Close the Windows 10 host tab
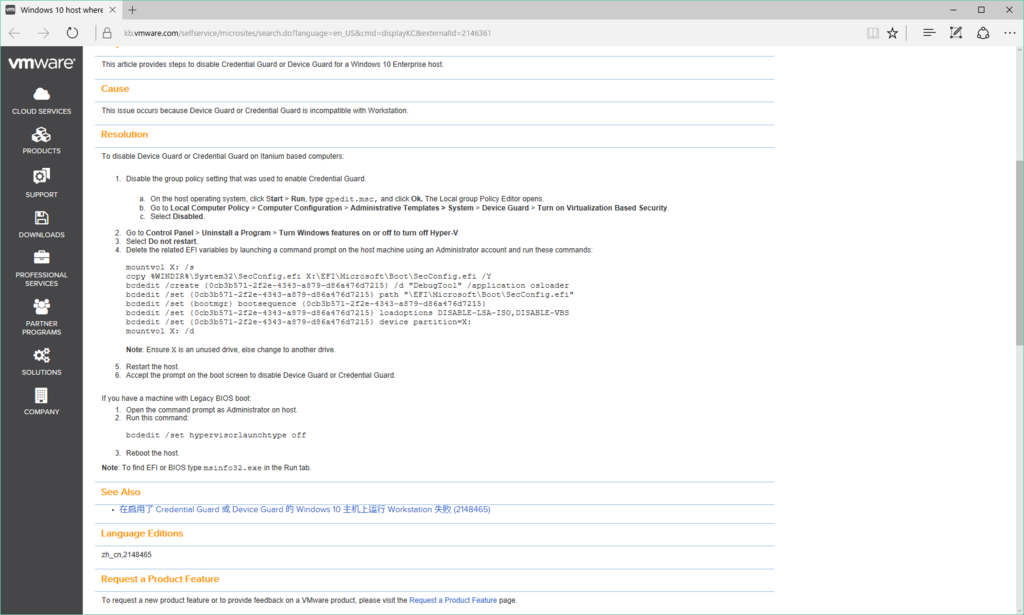Screen dimensions: 1024x615 tap(112, 10)
